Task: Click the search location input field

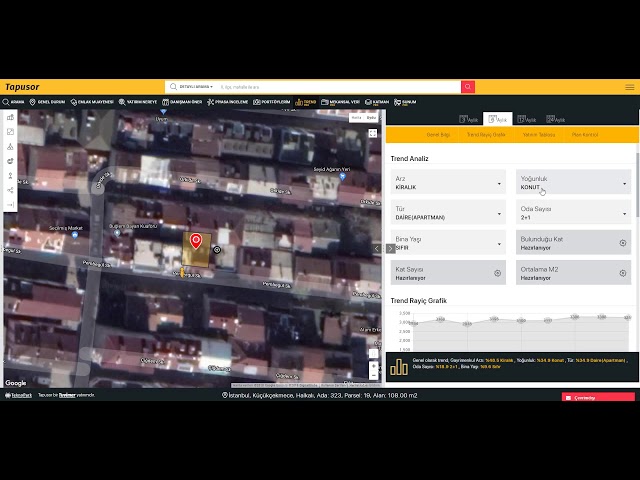Action: click(339, 87)
